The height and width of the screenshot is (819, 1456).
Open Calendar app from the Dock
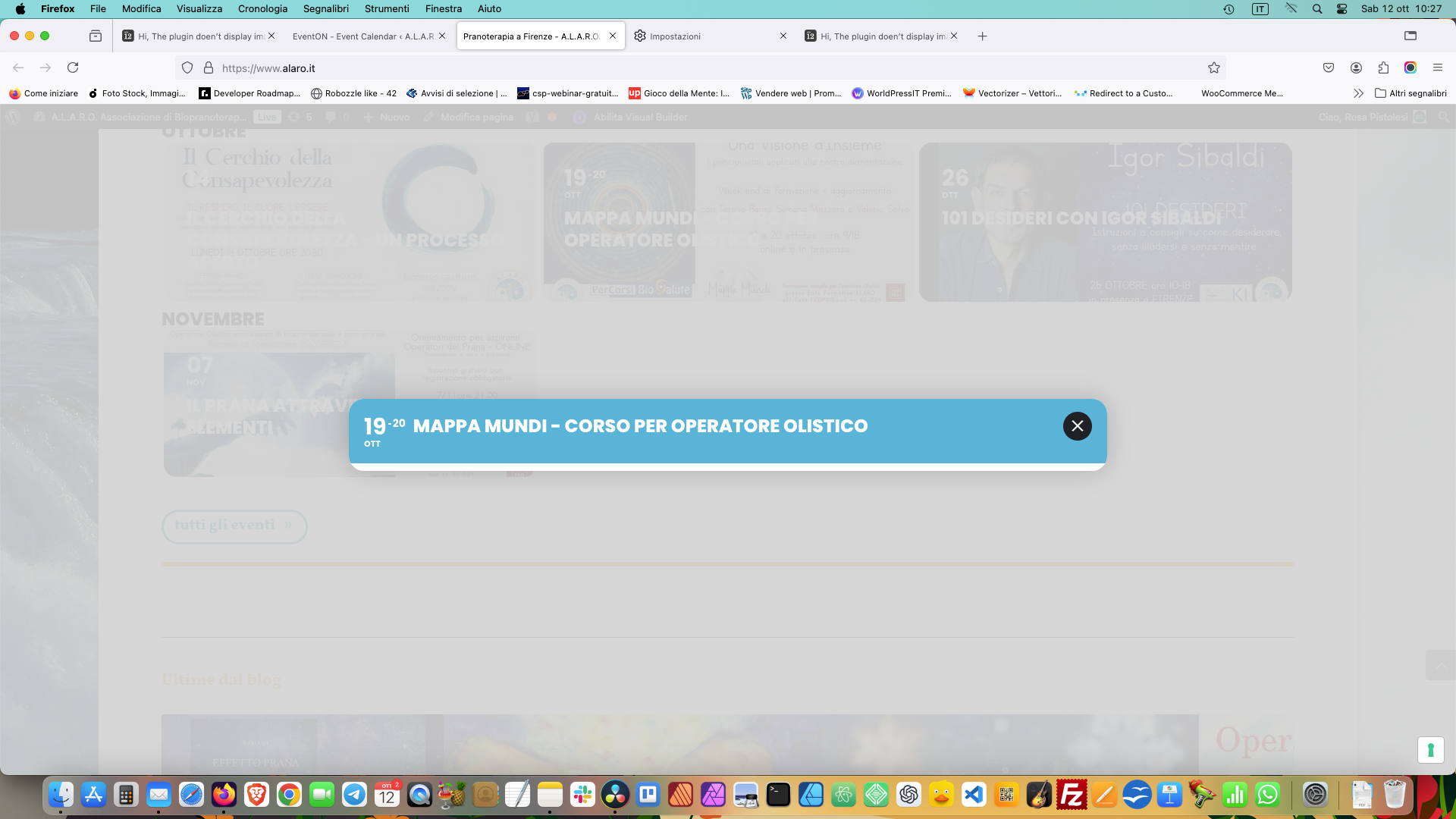[387, 795]
